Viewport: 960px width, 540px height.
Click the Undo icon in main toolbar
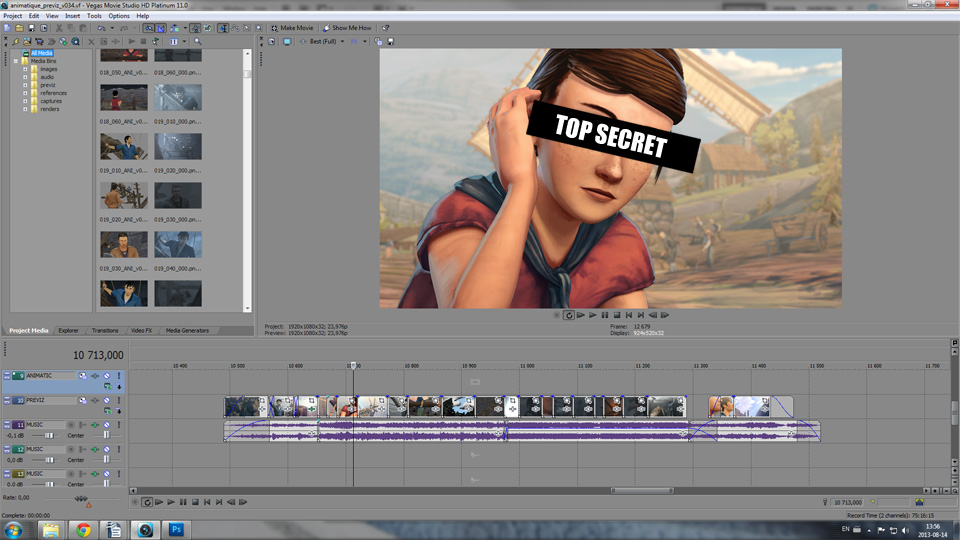click(100, 28)
